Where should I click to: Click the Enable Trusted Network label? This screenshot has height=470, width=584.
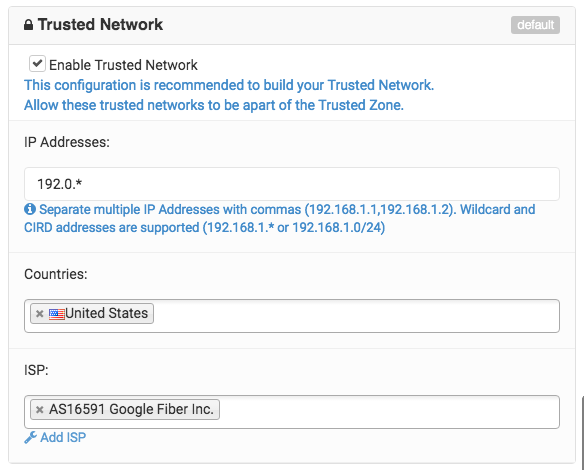pyautogui.click(x=123, y=65)
